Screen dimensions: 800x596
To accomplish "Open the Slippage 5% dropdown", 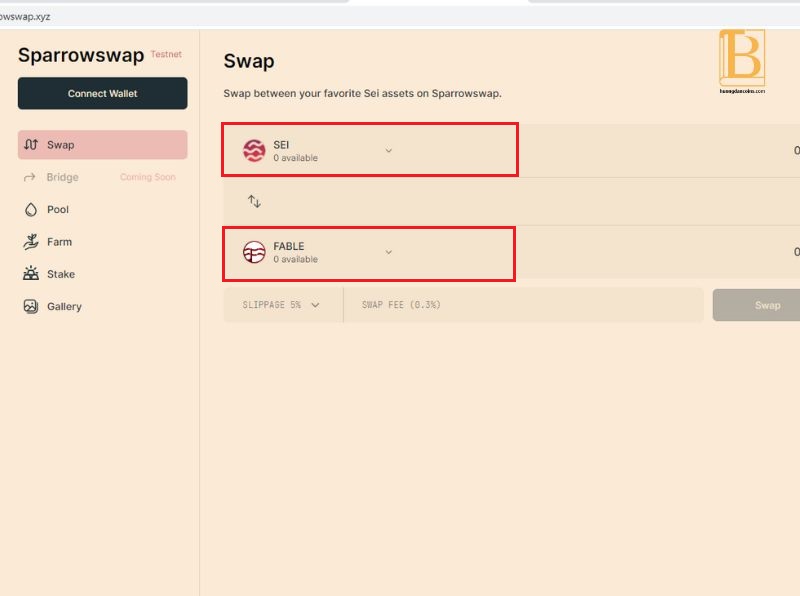I will pos(283,305).
